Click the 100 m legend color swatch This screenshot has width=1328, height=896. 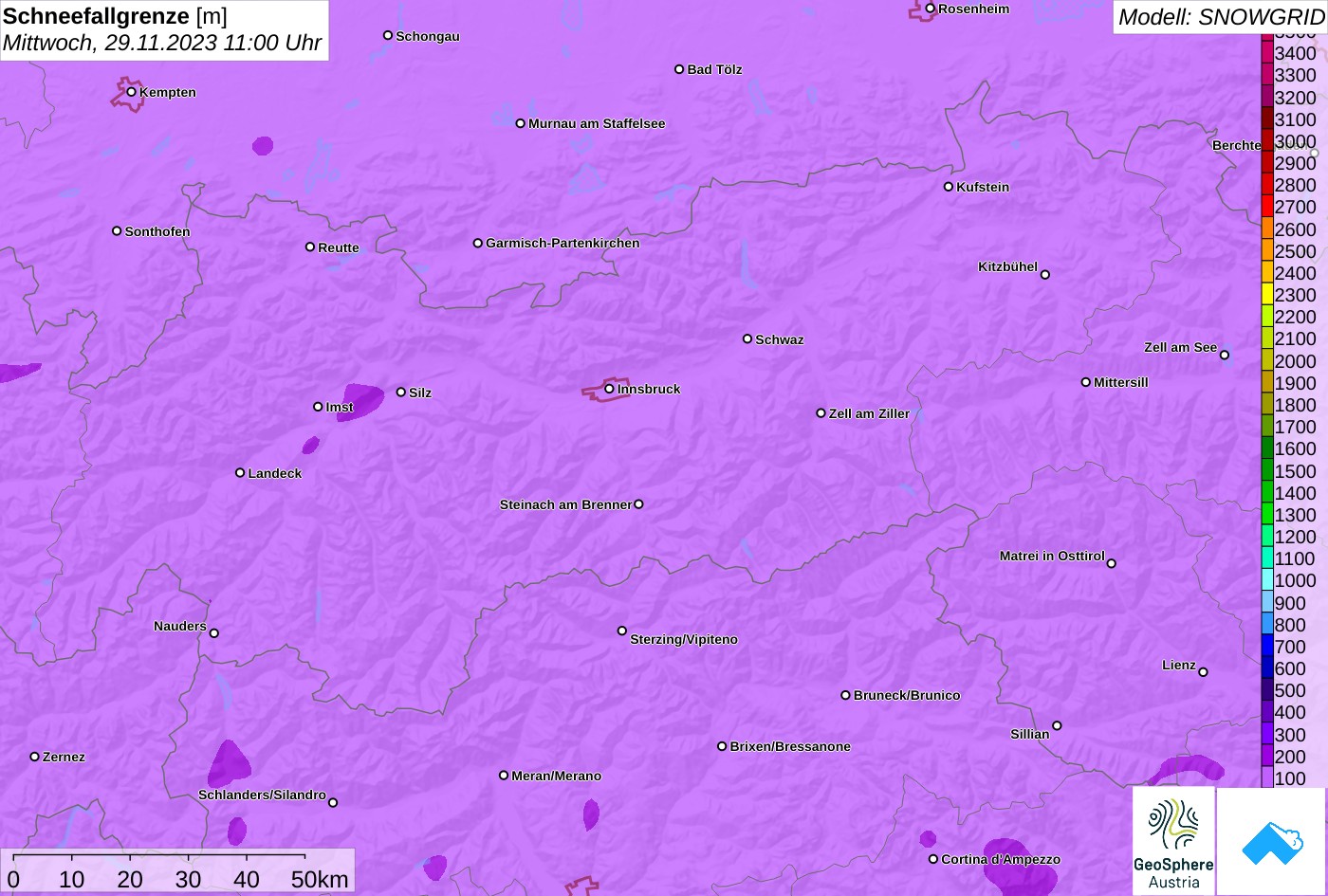point(1267,778)
